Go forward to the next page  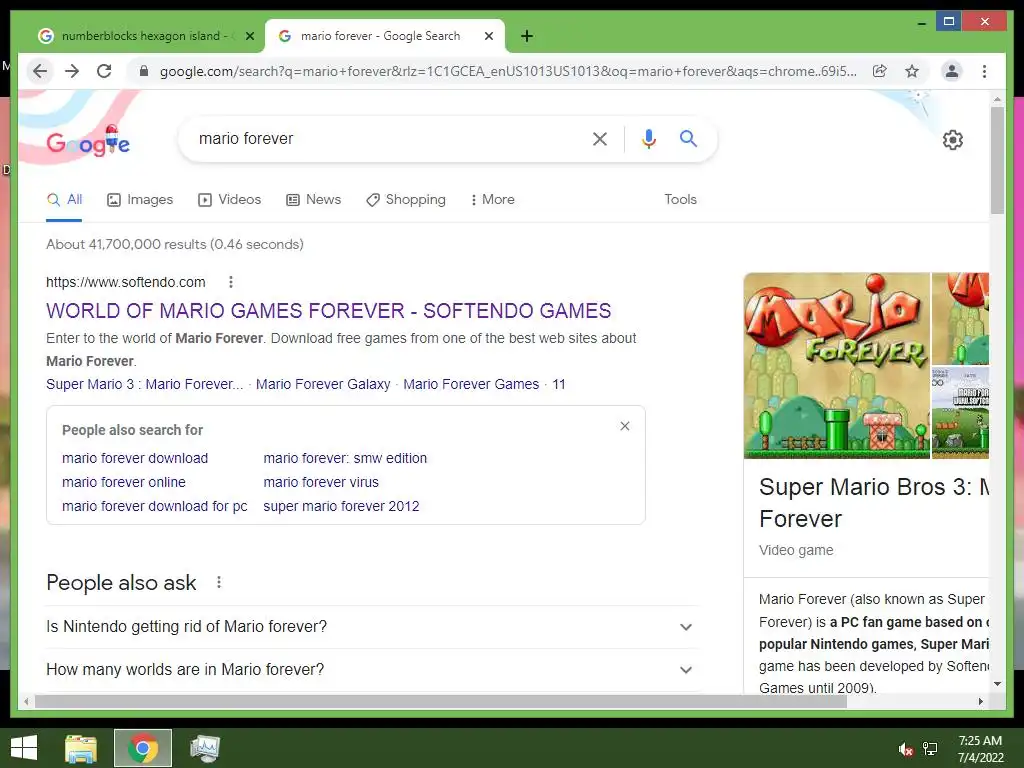click(72, 71)
